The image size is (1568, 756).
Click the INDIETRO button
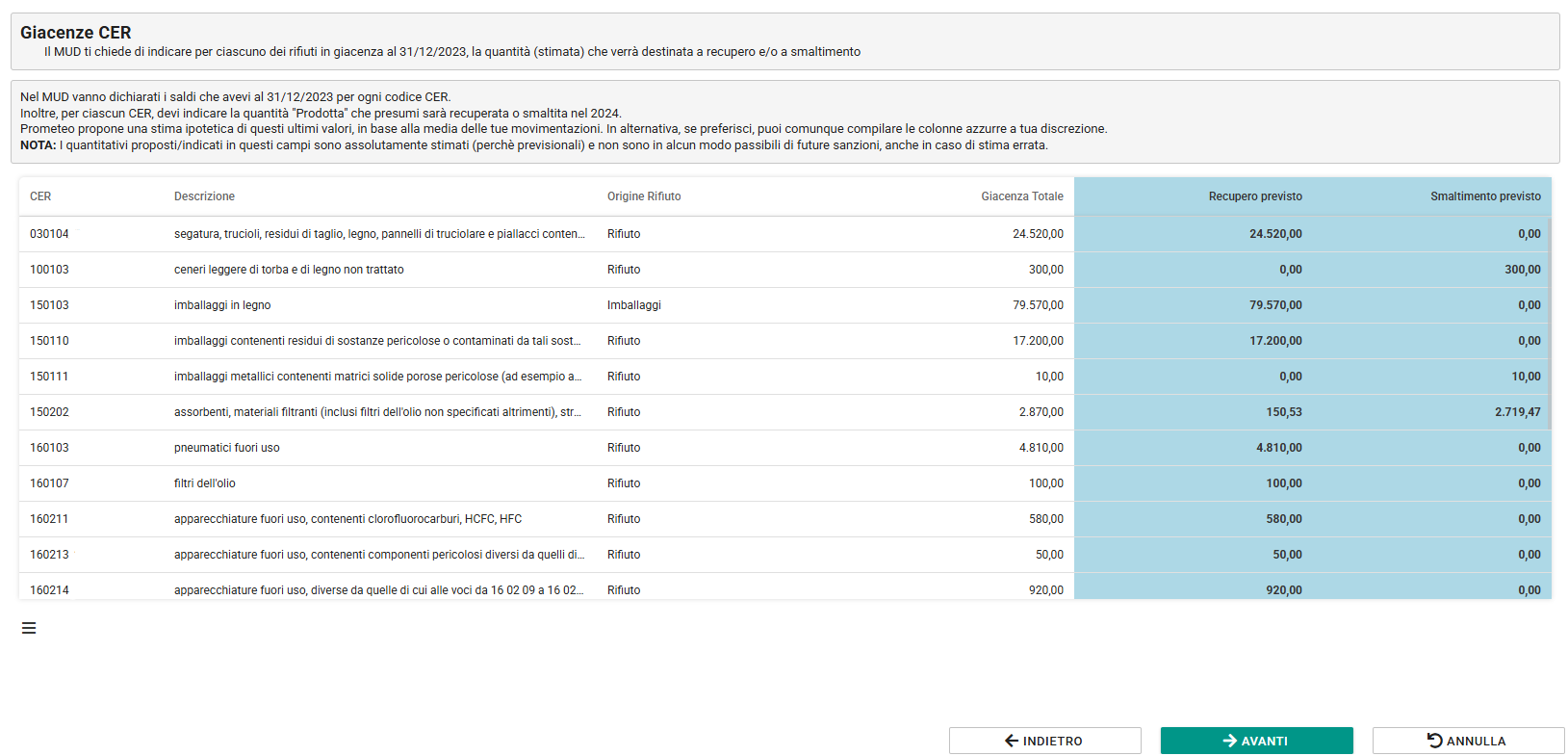point(1044,741)
